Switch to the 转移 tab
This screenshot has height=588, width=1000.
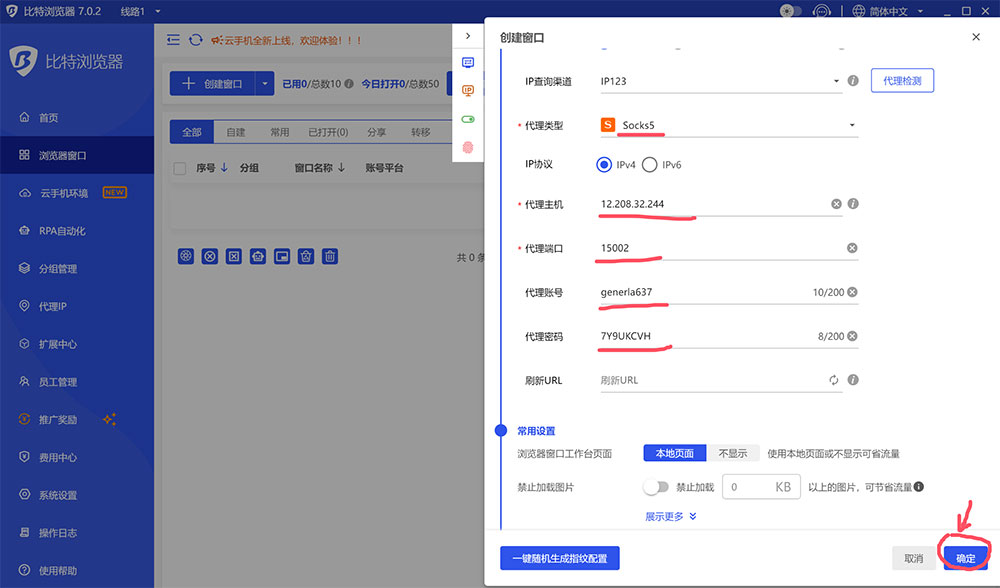(420, 132)
